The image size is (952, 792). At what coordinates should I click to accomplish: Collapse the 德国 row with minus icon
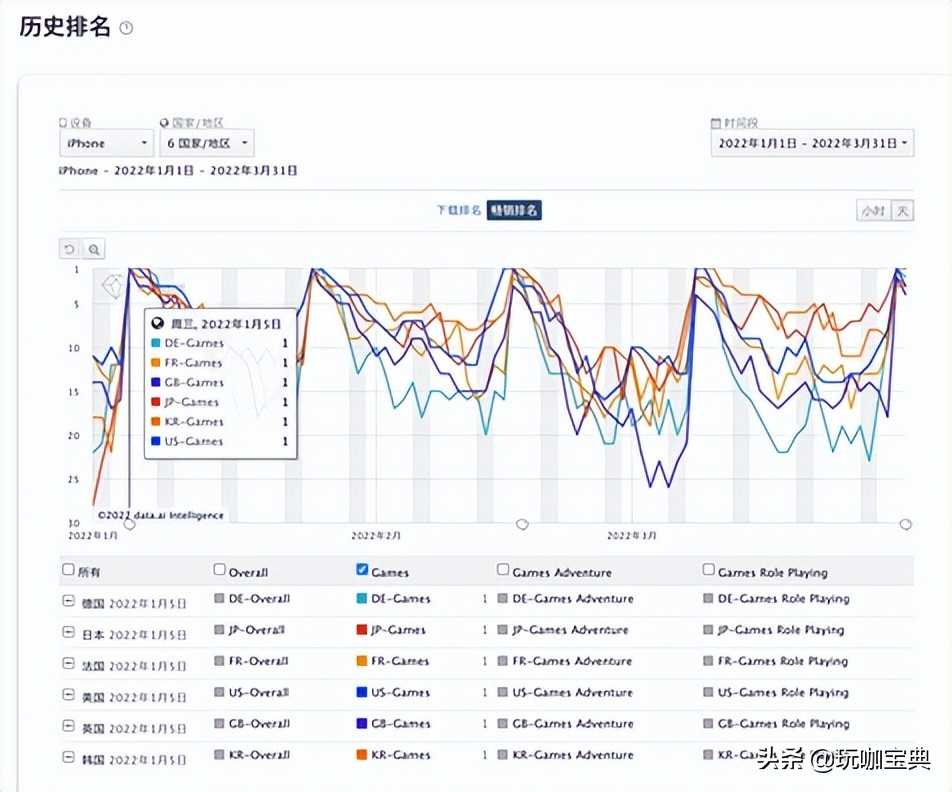69,601
